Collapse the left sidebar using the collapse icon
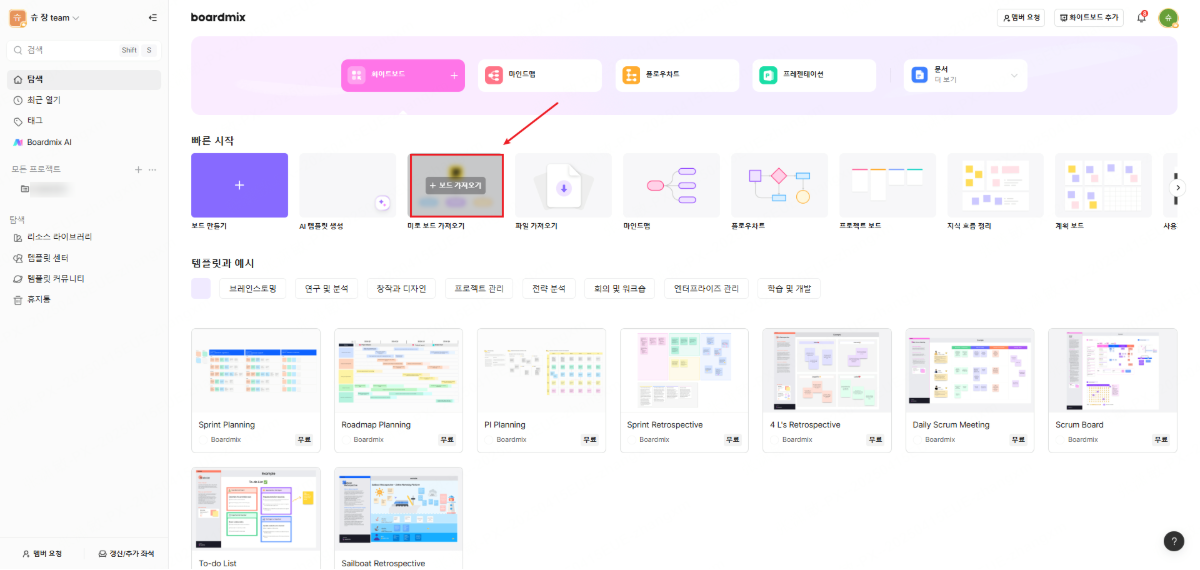 (152, 18)
